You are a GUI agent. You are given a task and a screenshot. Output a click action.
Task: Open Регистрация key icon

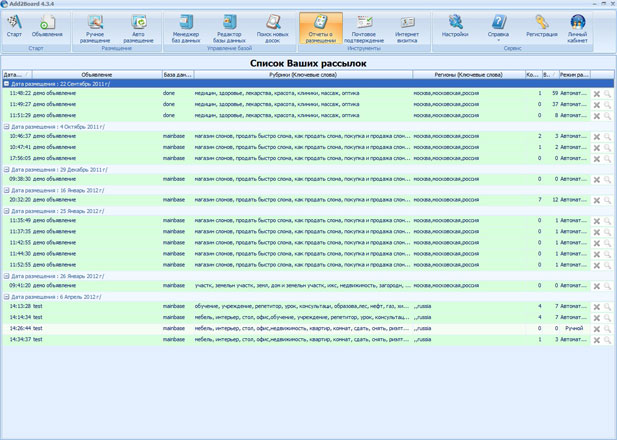tap(542, 26)
